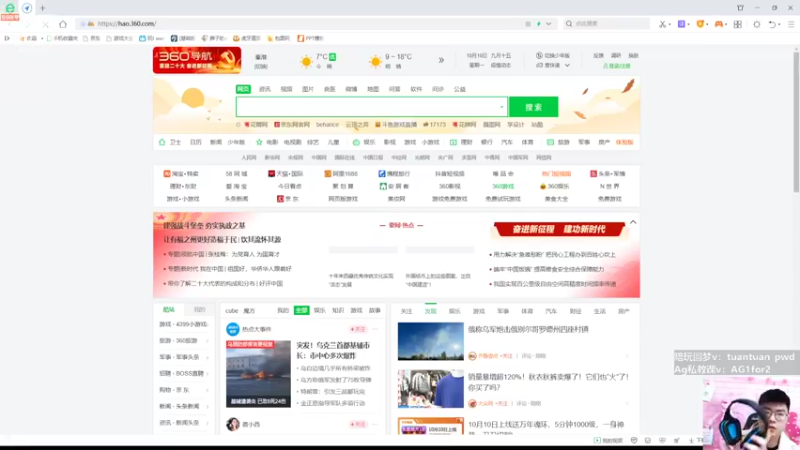Click the undo arrow restore icon
The height and width of the screenshot is (450, 800).
[x=772, y=24]
